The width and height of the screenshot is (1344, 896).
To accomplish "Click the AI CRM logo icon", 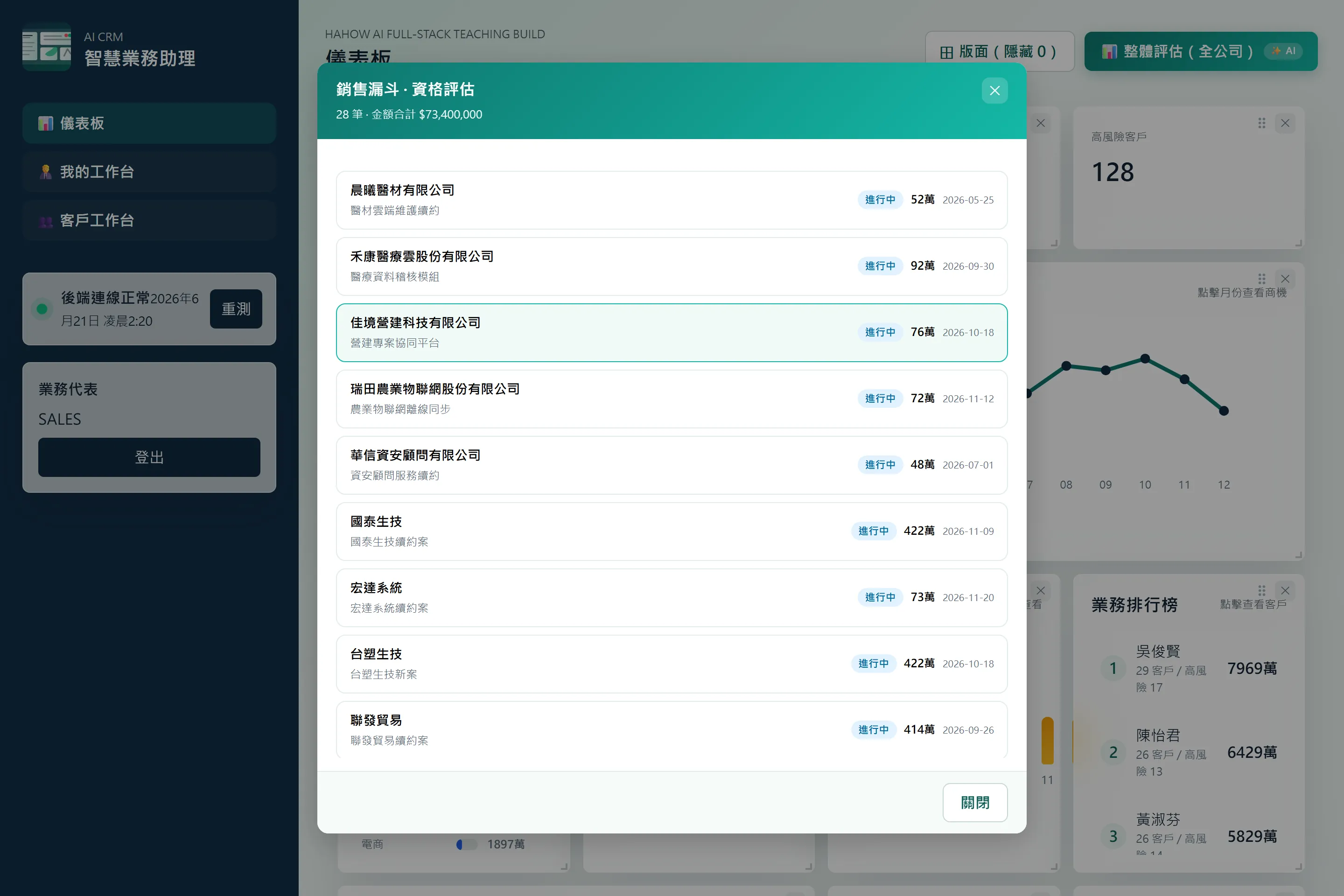I will 47,47.
